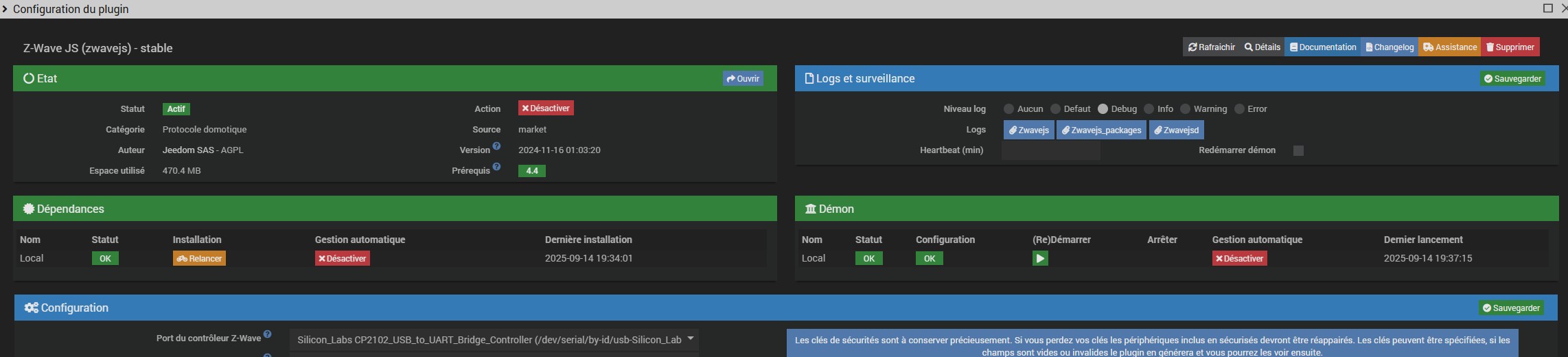Screen dimensions: 1568x357
Task: Disable automatic management for Dépendances
Action: coord(343,258)
